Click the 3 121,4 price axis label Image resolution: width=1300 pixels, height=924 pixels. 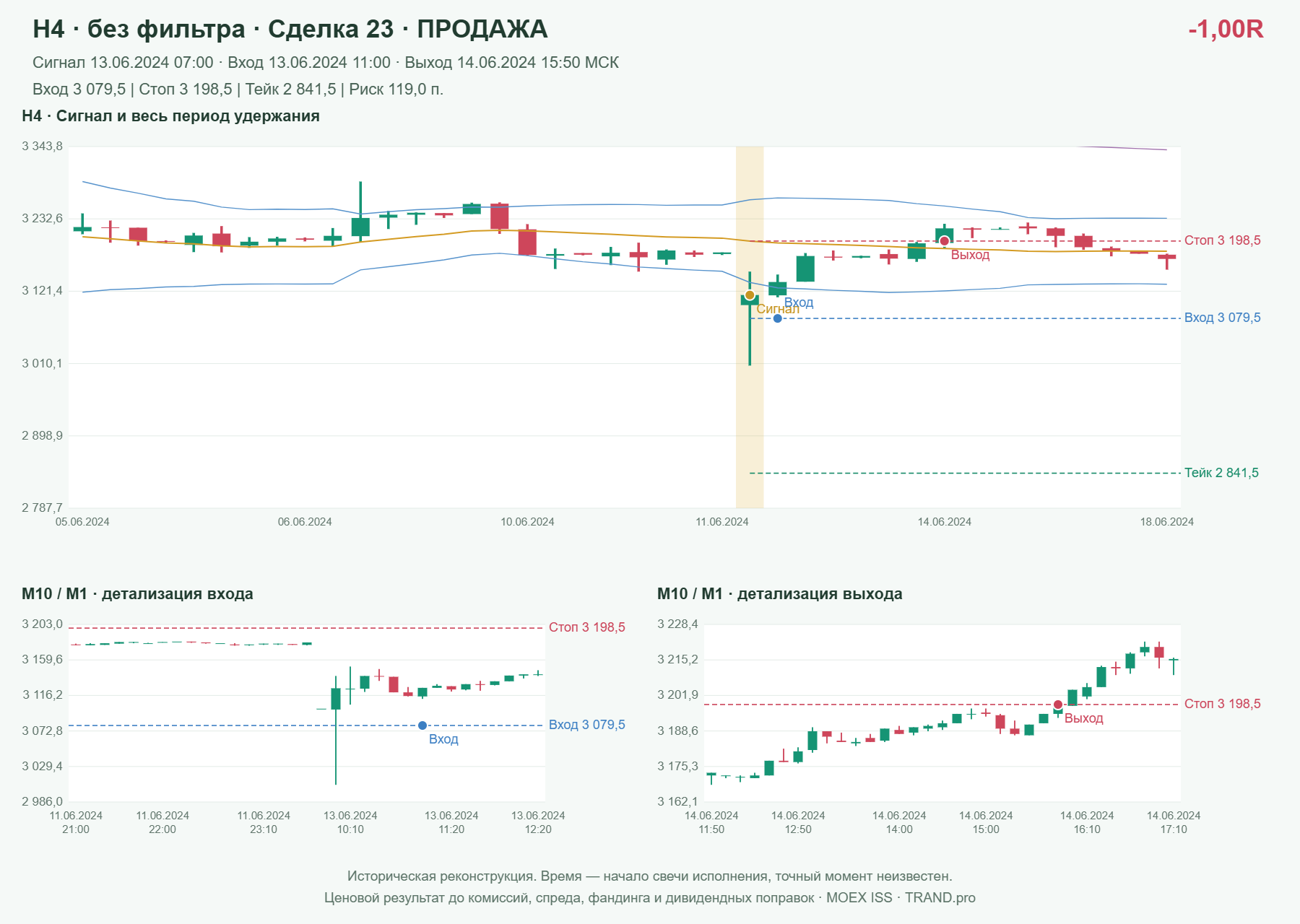43,291
